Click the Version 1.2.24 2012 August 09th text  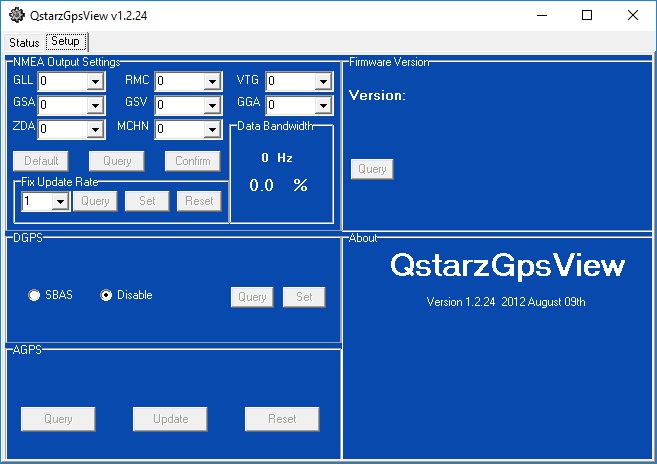[506, 302]
